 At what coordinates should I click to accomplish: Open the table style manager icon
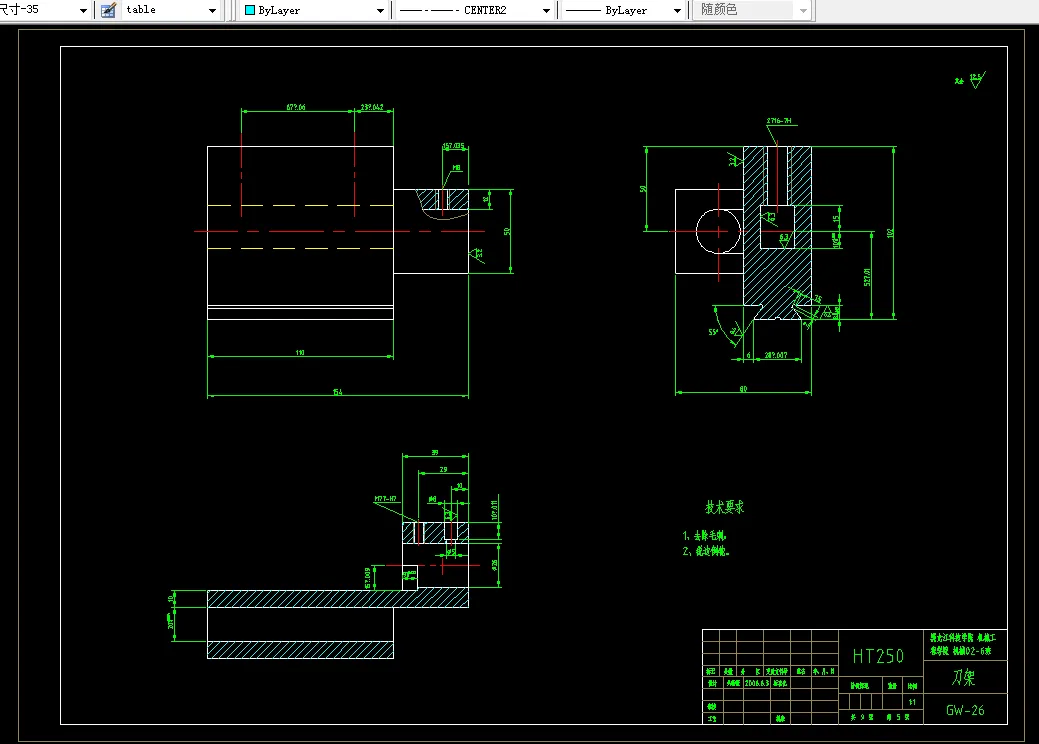[109, 10]
